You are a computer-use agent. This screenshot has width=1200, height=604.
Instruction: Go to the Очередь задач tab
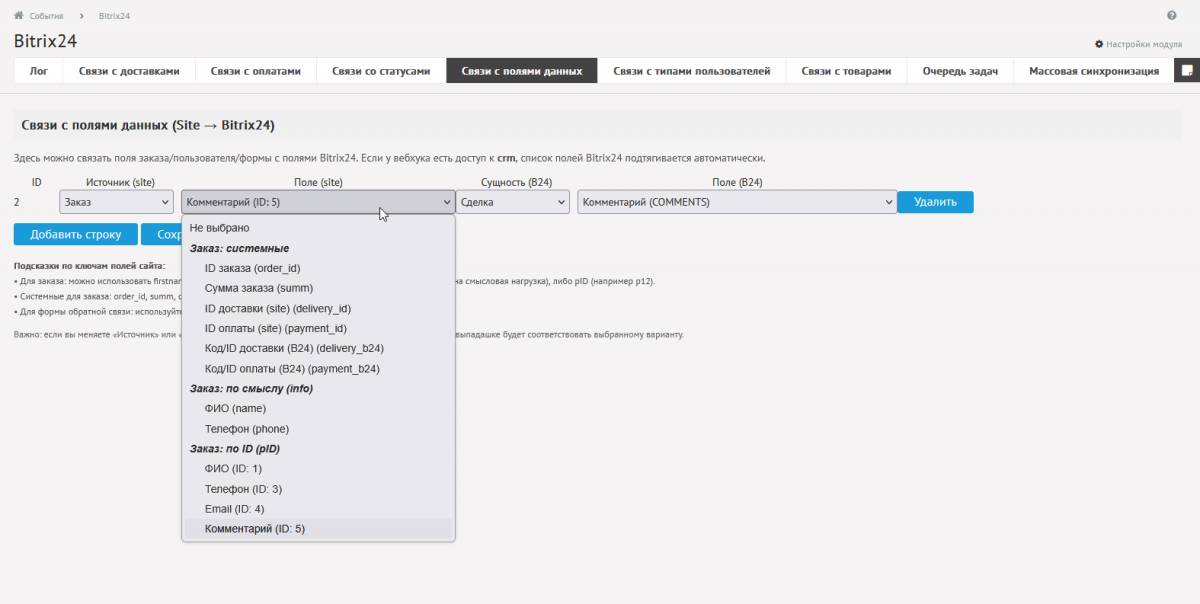[x=960, y=71]
